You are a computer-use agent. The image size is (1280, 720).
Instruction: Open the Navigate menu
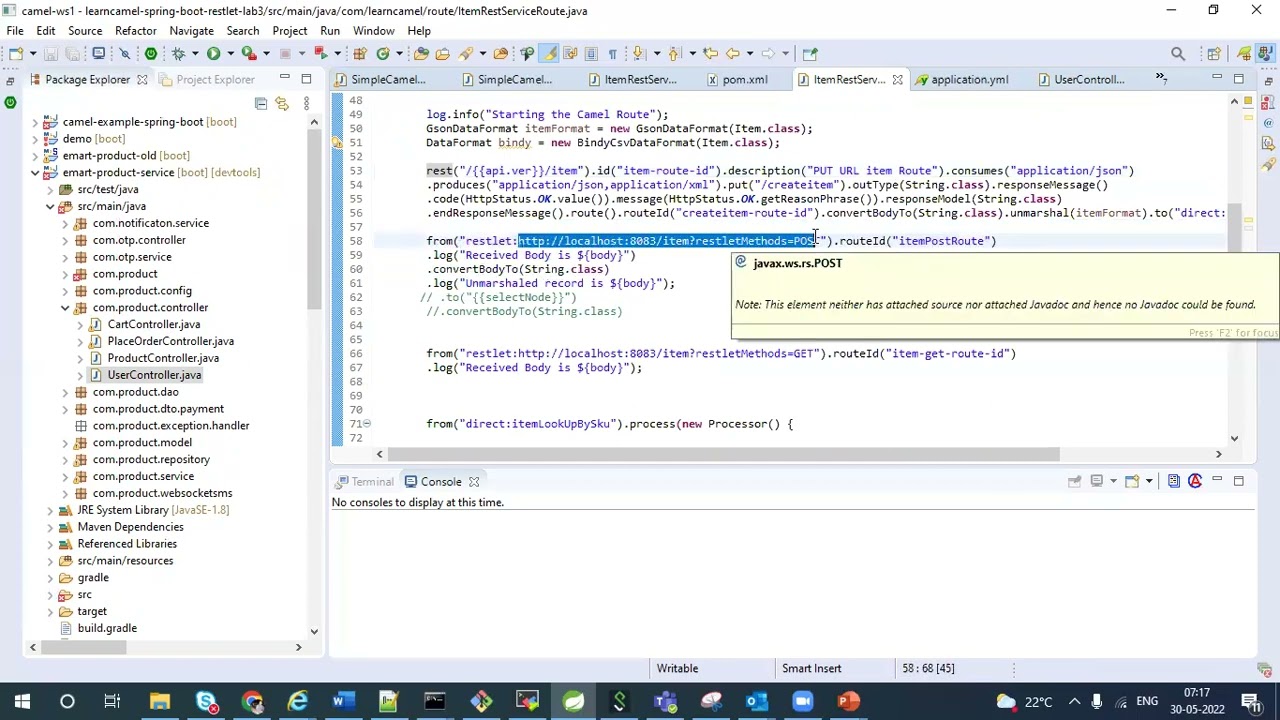click(191, 31)
